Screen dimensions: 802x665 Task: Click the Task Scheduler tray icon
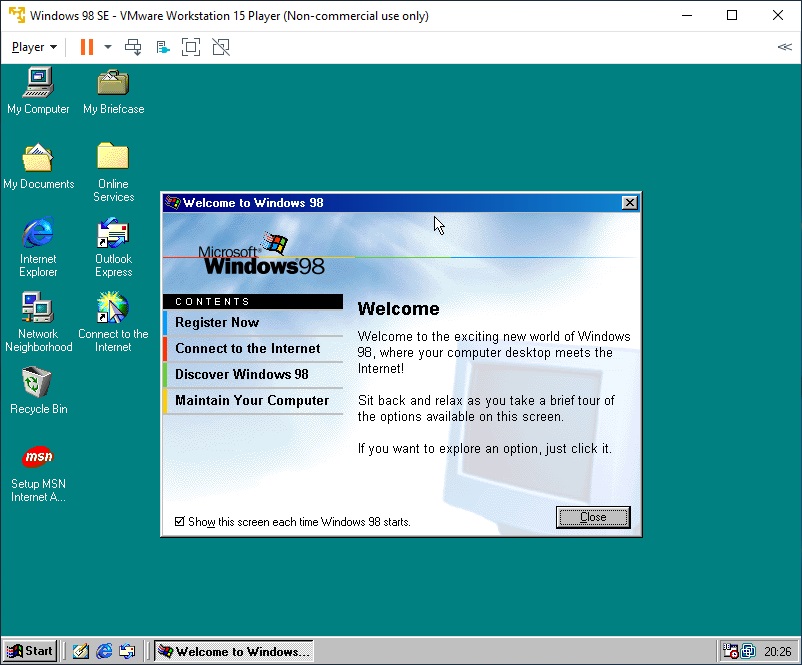point(730,651)
